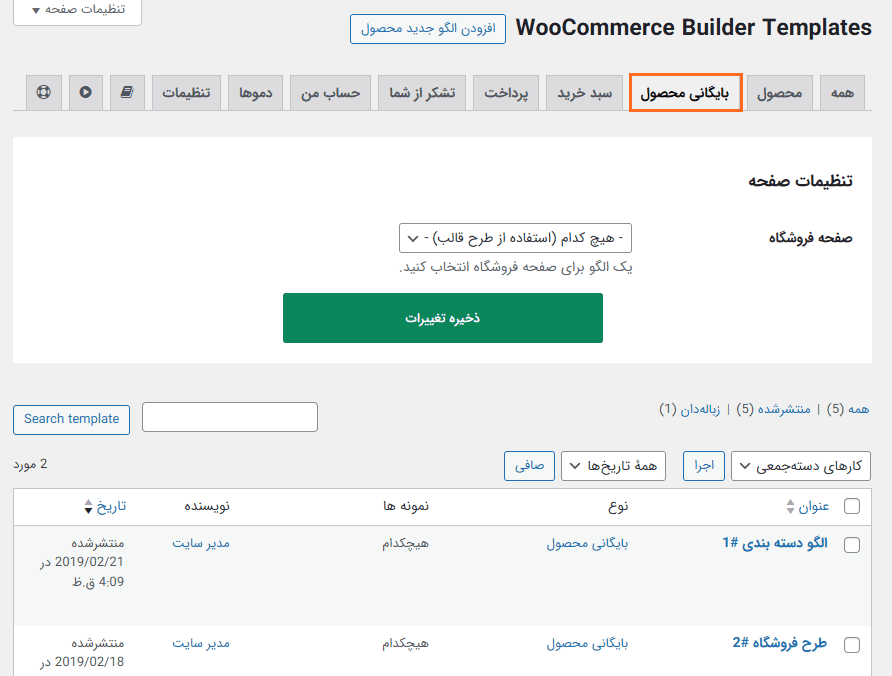
Task: Click افزودن الگو جدید محصول button
Action: (x=428, y=29)
